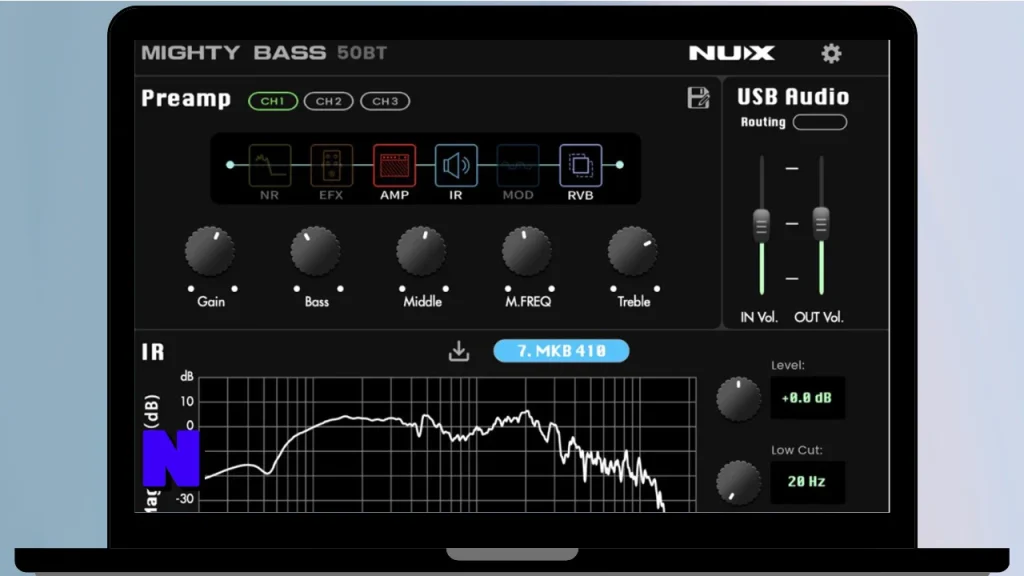Click the IR frequency response graph

447,445
